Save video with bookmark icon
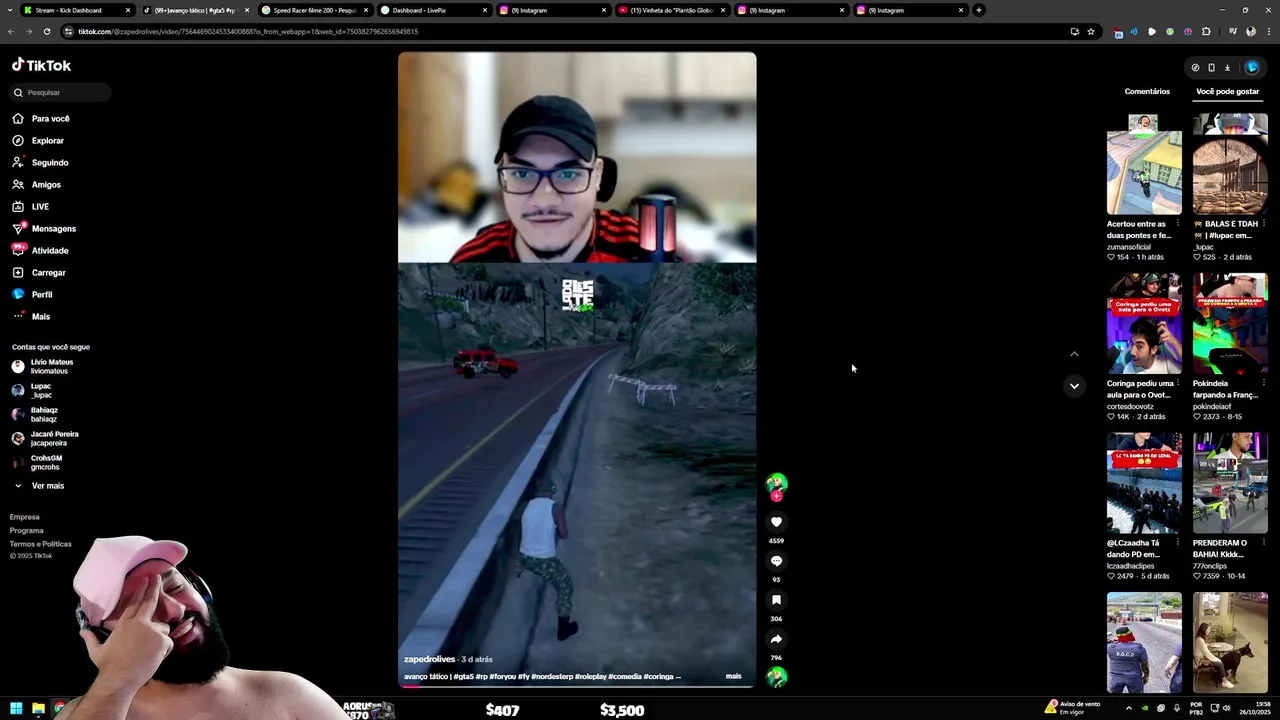Screen dimensions: 1280x720 (776, 600)
